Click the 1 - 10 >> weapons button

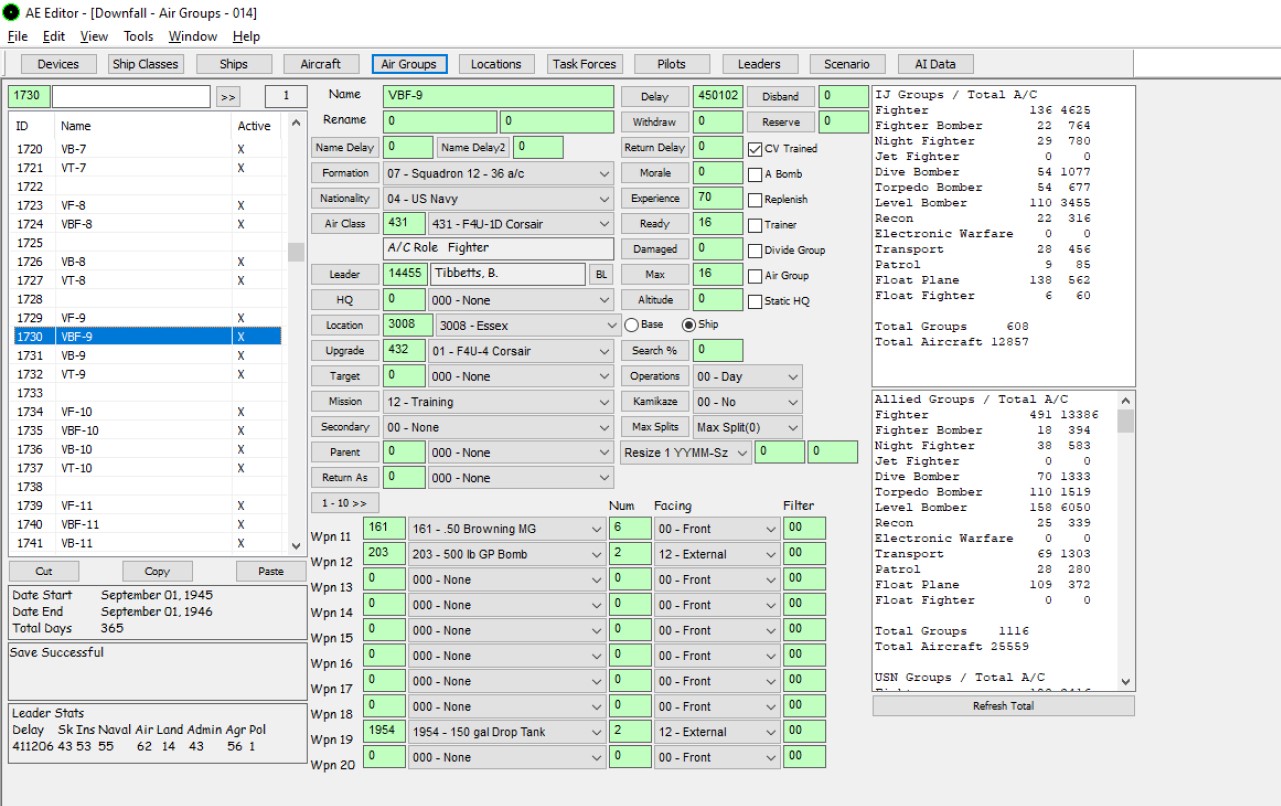pos(345,503)
